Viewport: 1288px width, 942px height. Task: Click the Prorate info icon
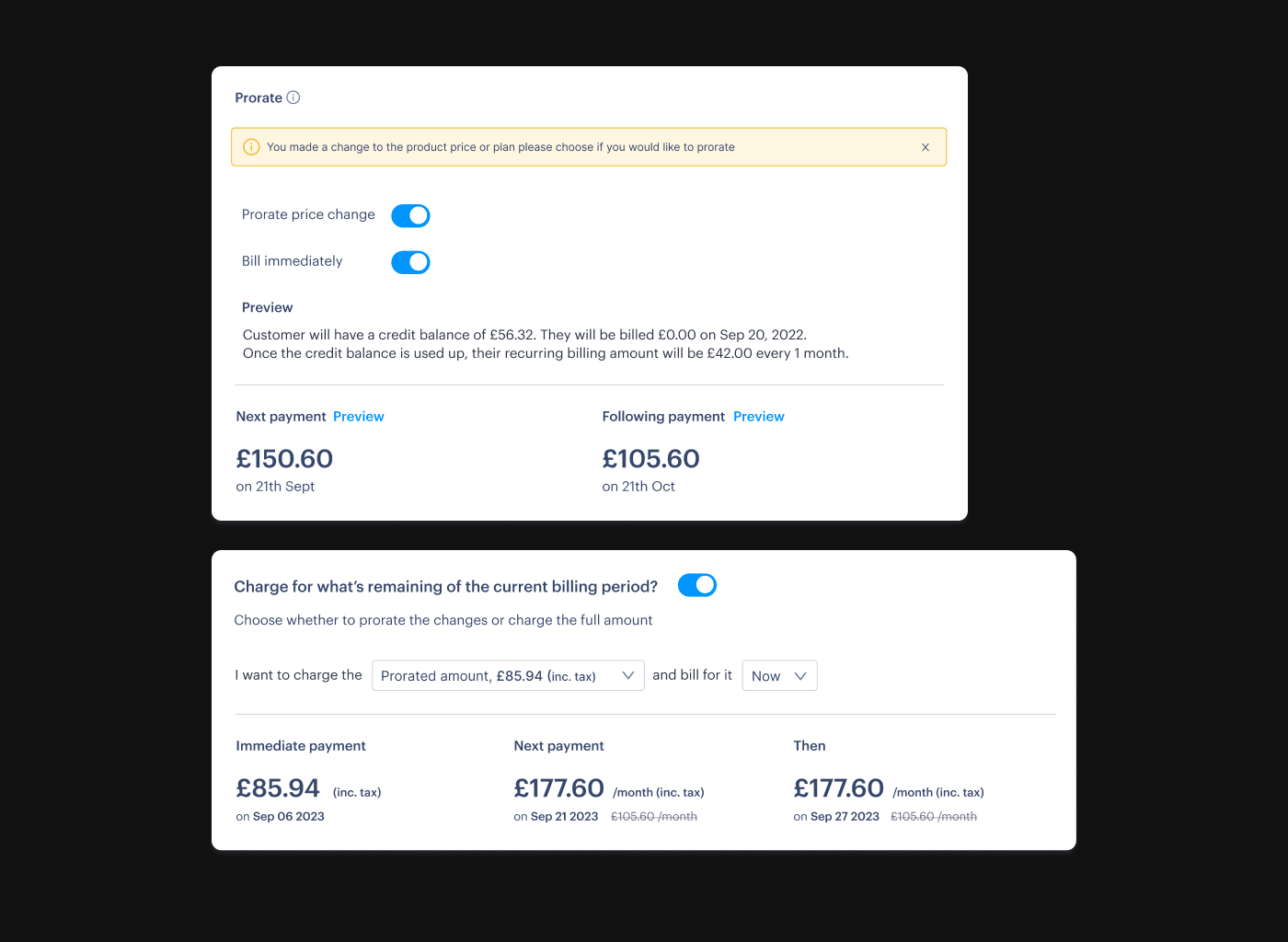[x=293, y=98]
